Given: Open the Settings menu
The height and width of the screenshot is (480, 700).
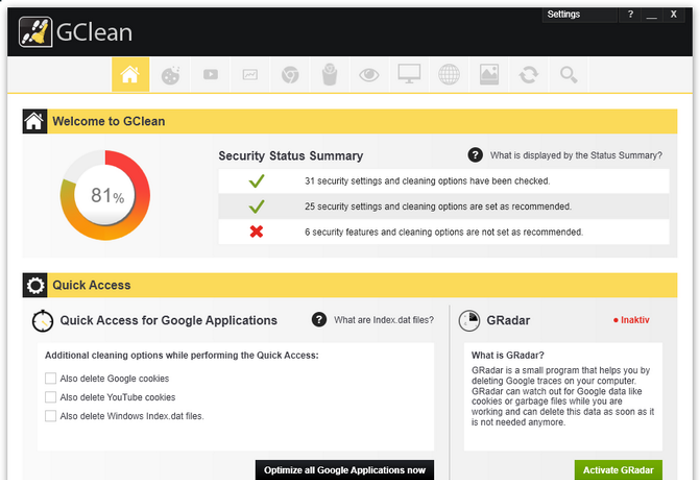Looking at the screenshot, I should tap(579, 14).
